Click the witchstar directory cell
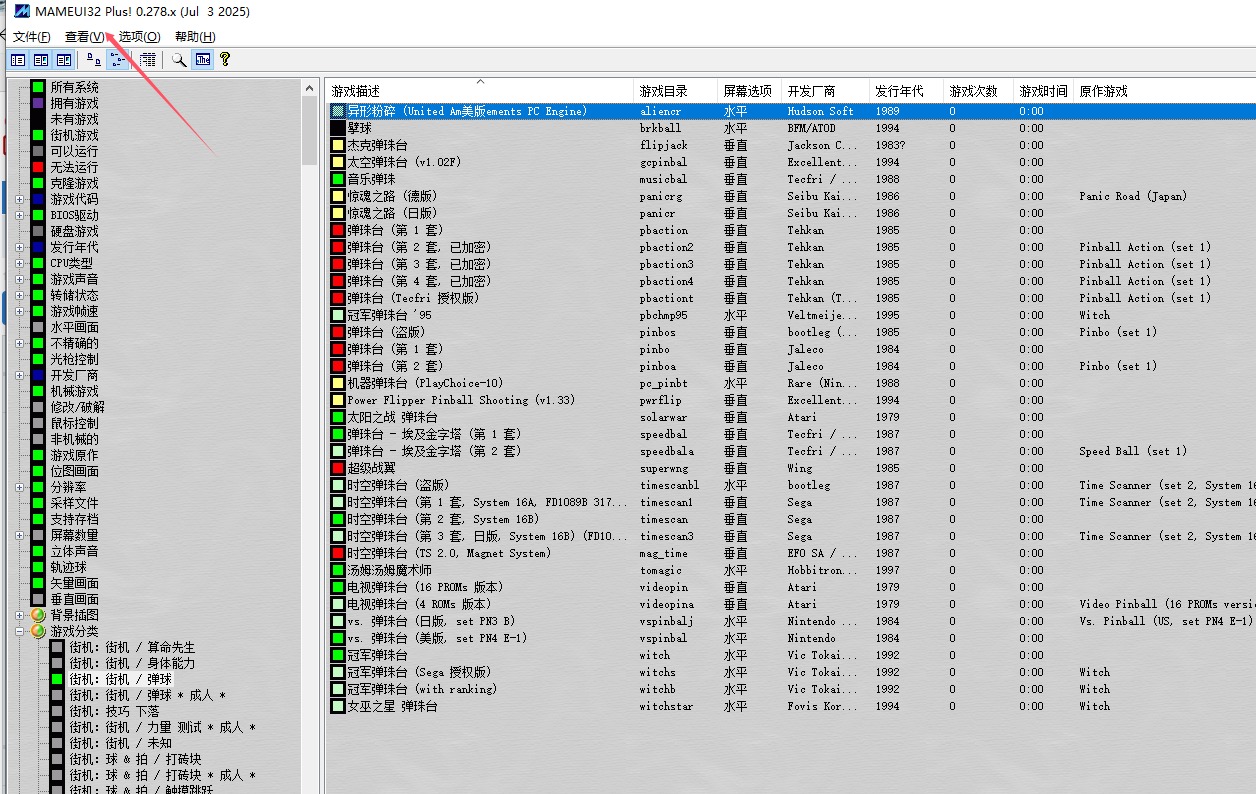 (667, 706)
